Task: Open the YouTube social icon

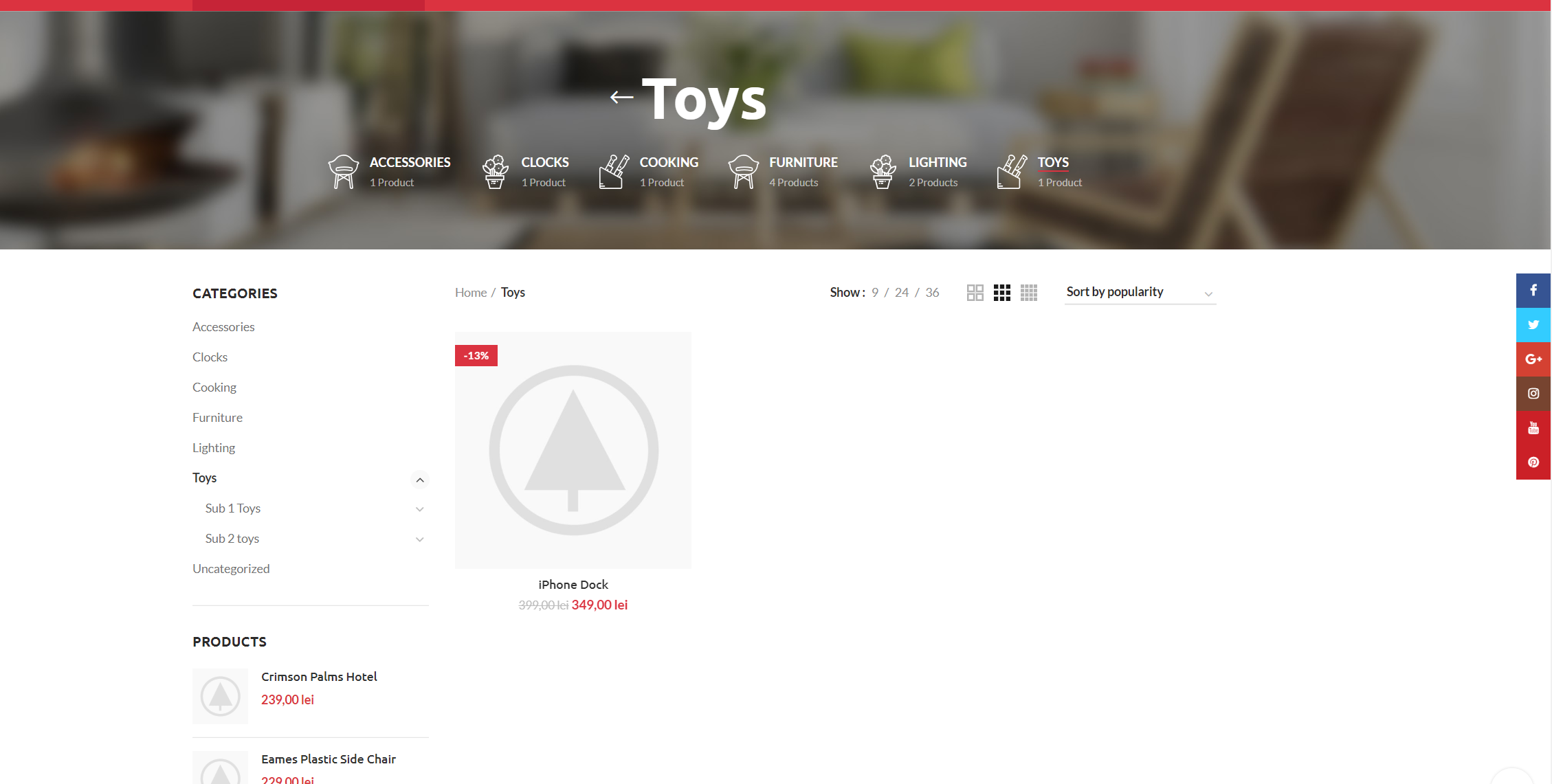Action: click(x=1533, y=428)
